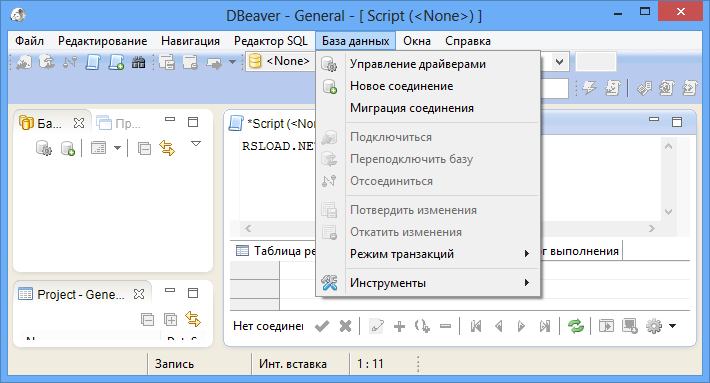Click the new connection icon in the navigator panel
The image size is (710, 383).
coord(67,148)
